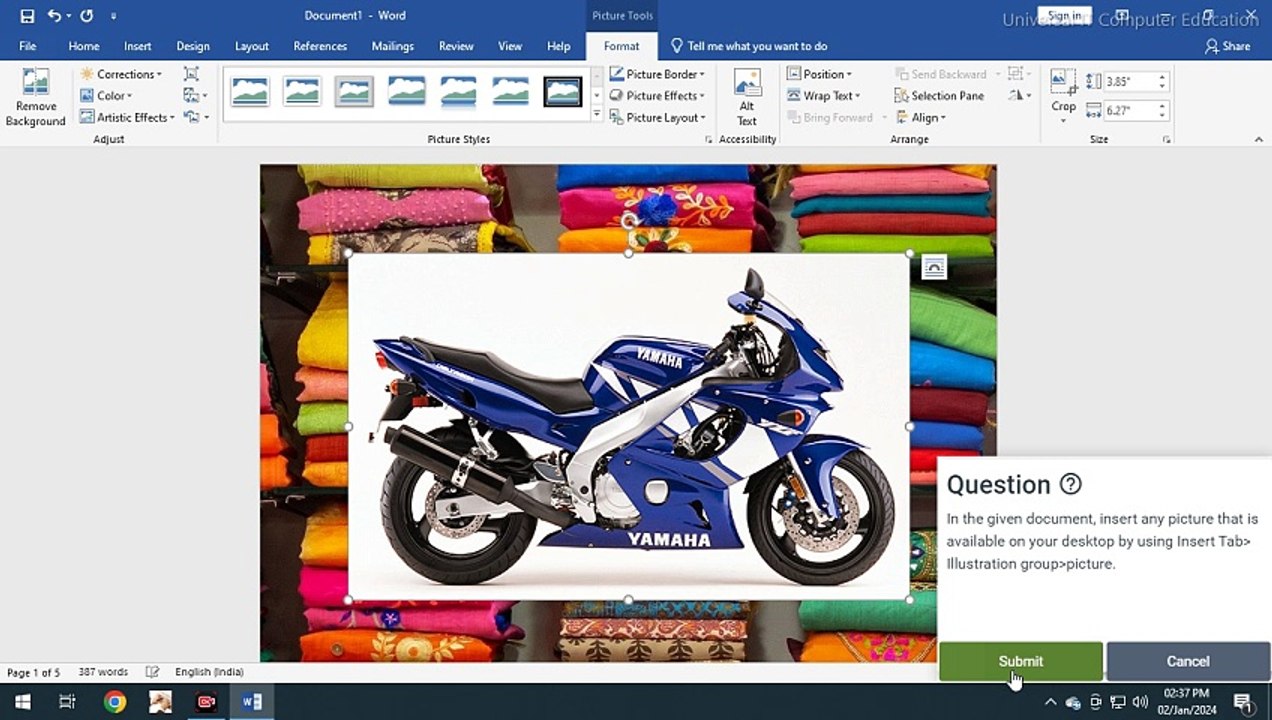Click the Share button
The height and width of the screenshot is (720, 1272).
pos(1228,46)
